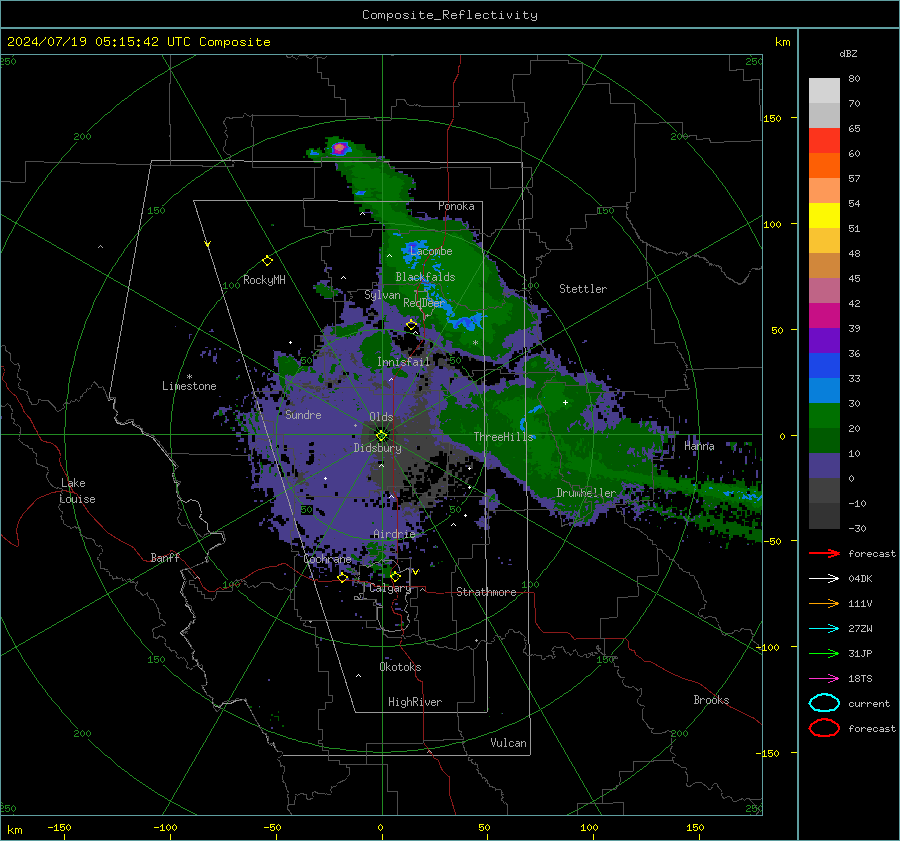Viewport: 900px width, 841px height.
Task: Click the blue swatch between 36 and 33
Action: (x=824, y=366)
